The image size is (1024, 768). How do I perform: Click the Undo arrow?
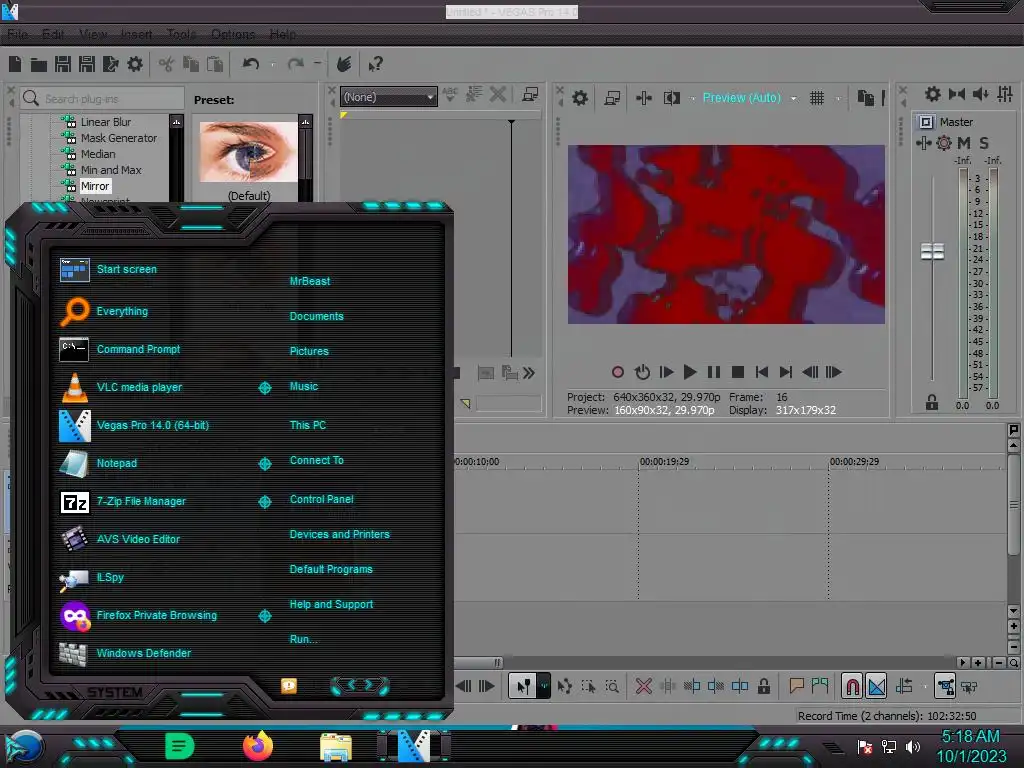[251, 64]
